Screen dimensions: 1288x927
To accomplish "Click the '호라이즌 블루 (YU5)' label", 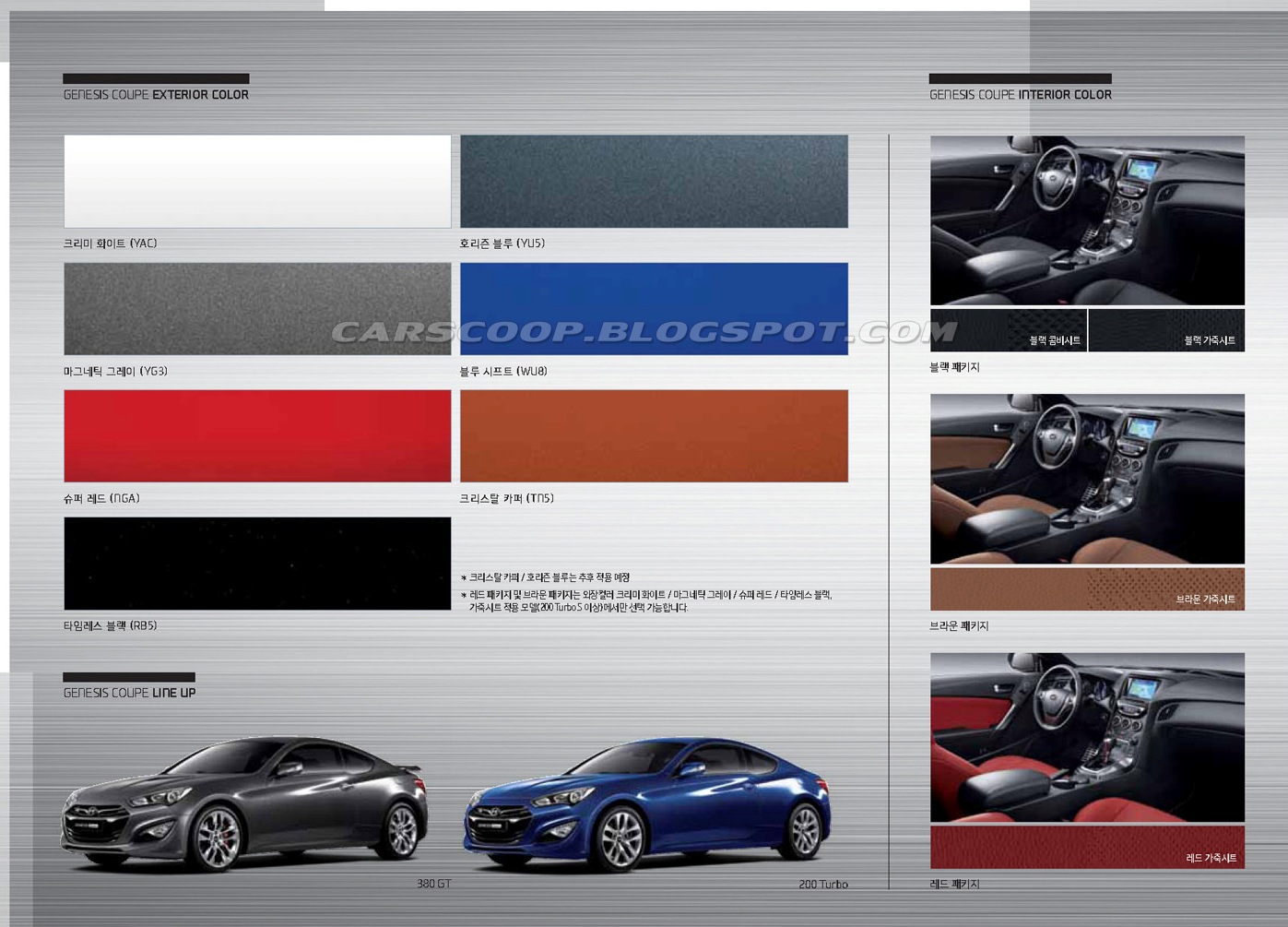I will point(502,244).
